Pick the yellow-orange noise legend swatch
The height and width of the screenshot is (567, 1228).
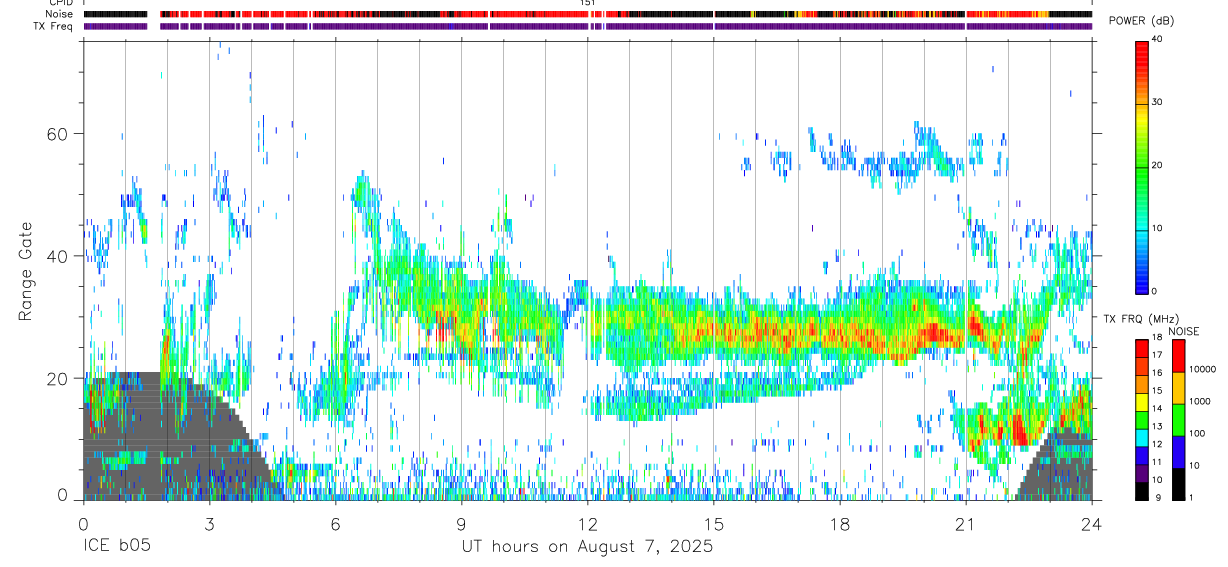(1178, 388)
